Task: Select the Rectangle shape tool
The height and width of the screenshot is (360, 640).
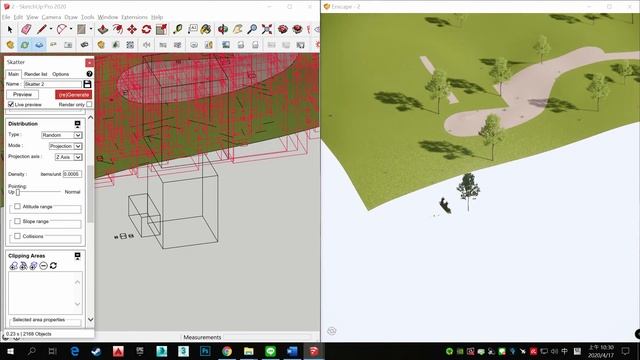Action: 82,29
